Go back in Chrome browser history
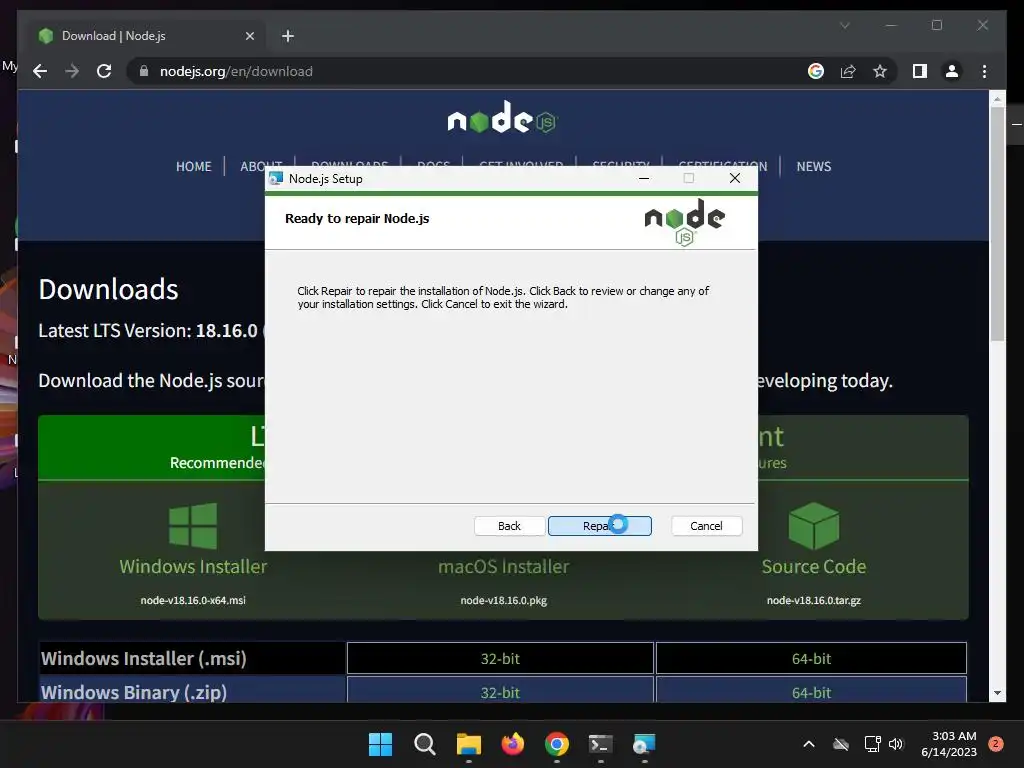Screen dimensions: 1024x768 tap(40, 71)
